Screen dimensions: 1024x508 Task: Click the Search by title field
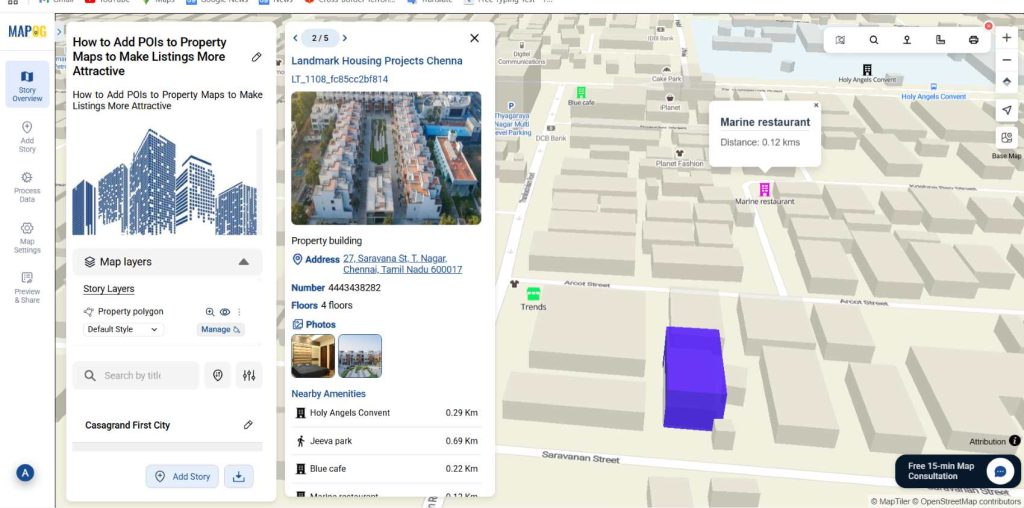pos(135,375)
